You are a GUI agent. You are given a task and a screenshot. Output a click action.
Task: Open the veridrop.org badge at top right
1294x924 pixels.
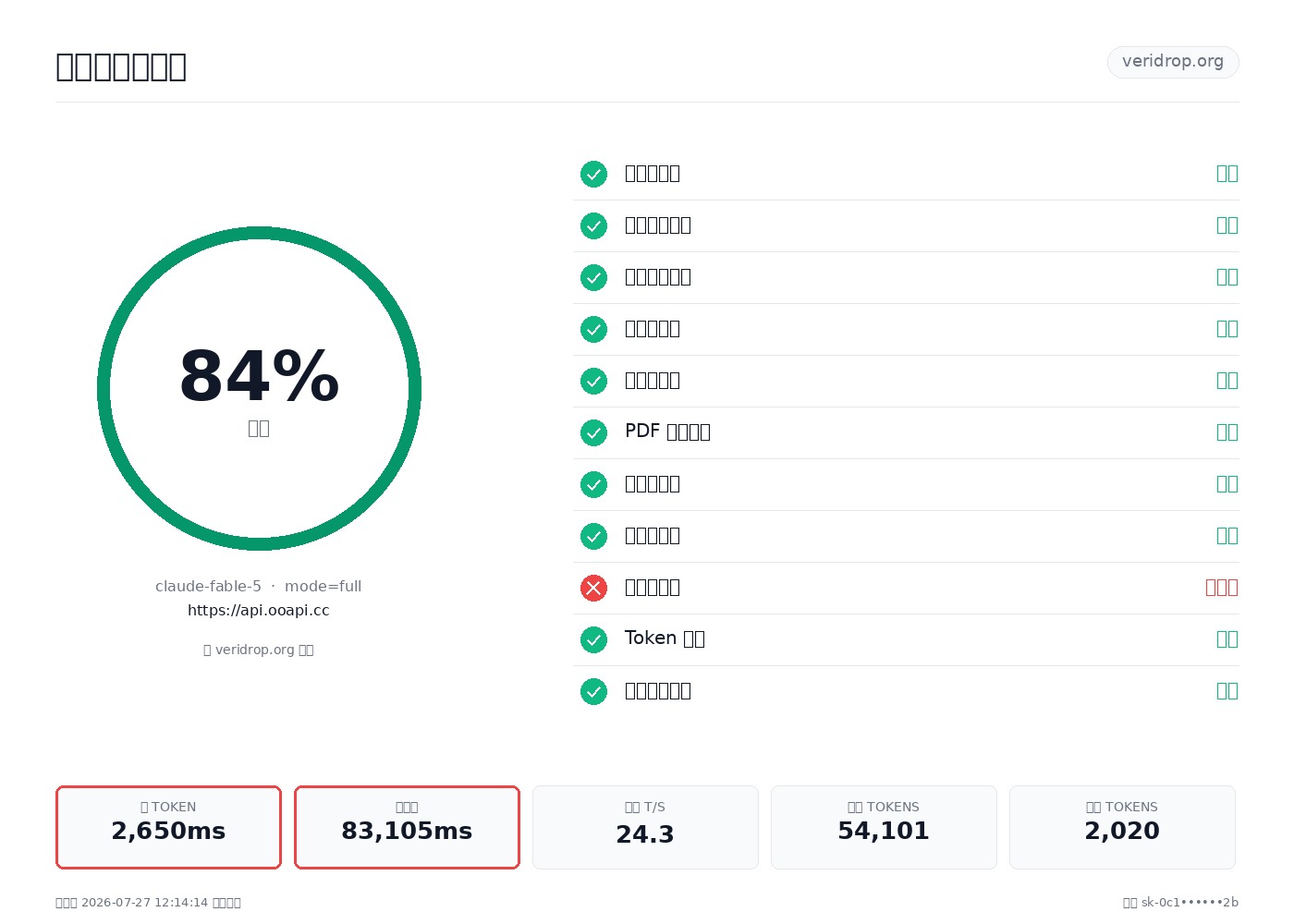coord(1173,62)
